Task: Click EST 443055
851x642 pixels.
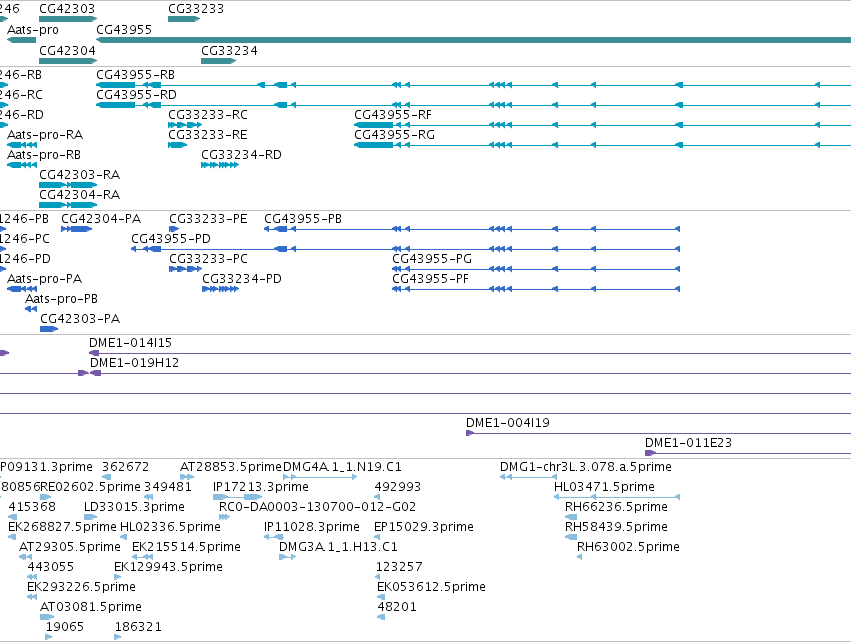Action: point(50,567)
